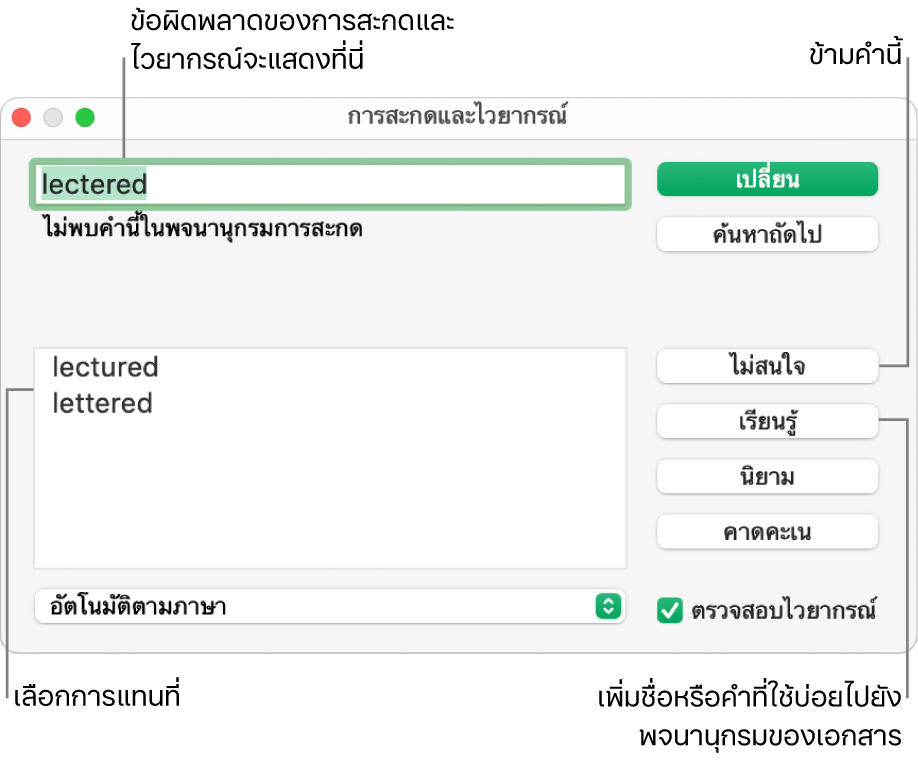Click the ตรวจสอบไวยากรณ์ checkbox label text
Screen dimensions: 918x761
click(x=783, y=609)
